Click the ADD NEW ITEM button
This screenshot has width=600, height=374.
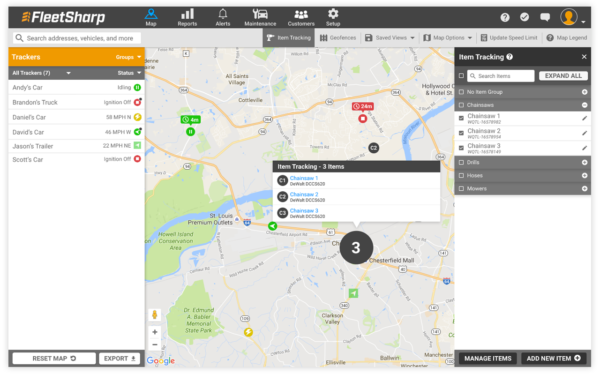coord(553,358)
